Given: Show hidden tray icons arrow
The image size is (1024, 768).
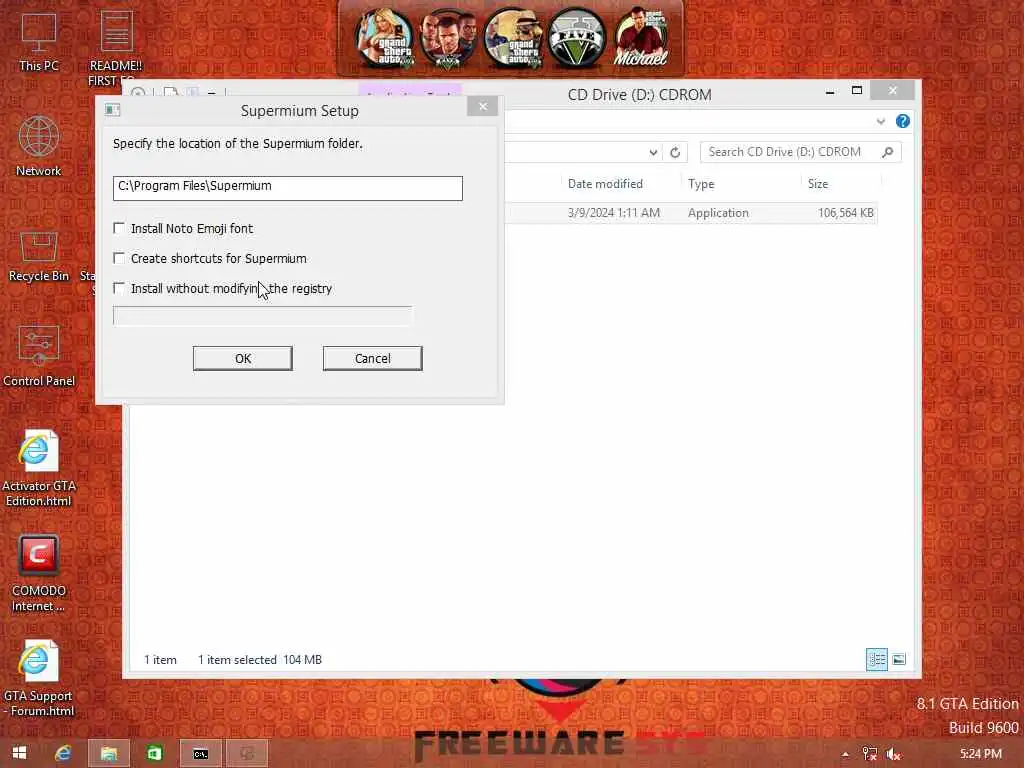Looking at the screenshot, I should [x=845, y=754].
